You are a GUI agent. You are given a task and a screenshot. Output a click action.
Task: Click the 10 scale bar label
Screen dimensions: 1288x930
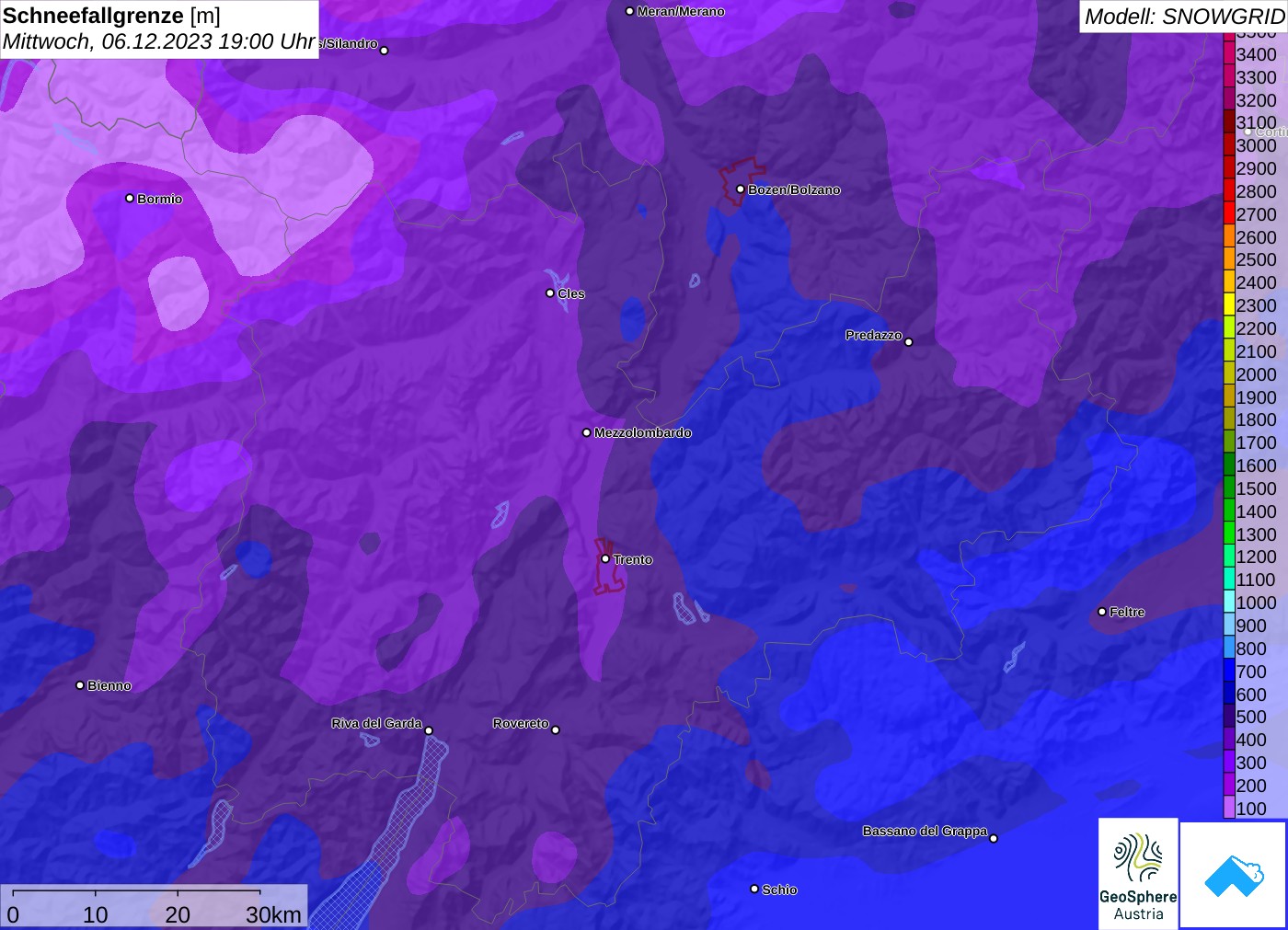point(96,914)
